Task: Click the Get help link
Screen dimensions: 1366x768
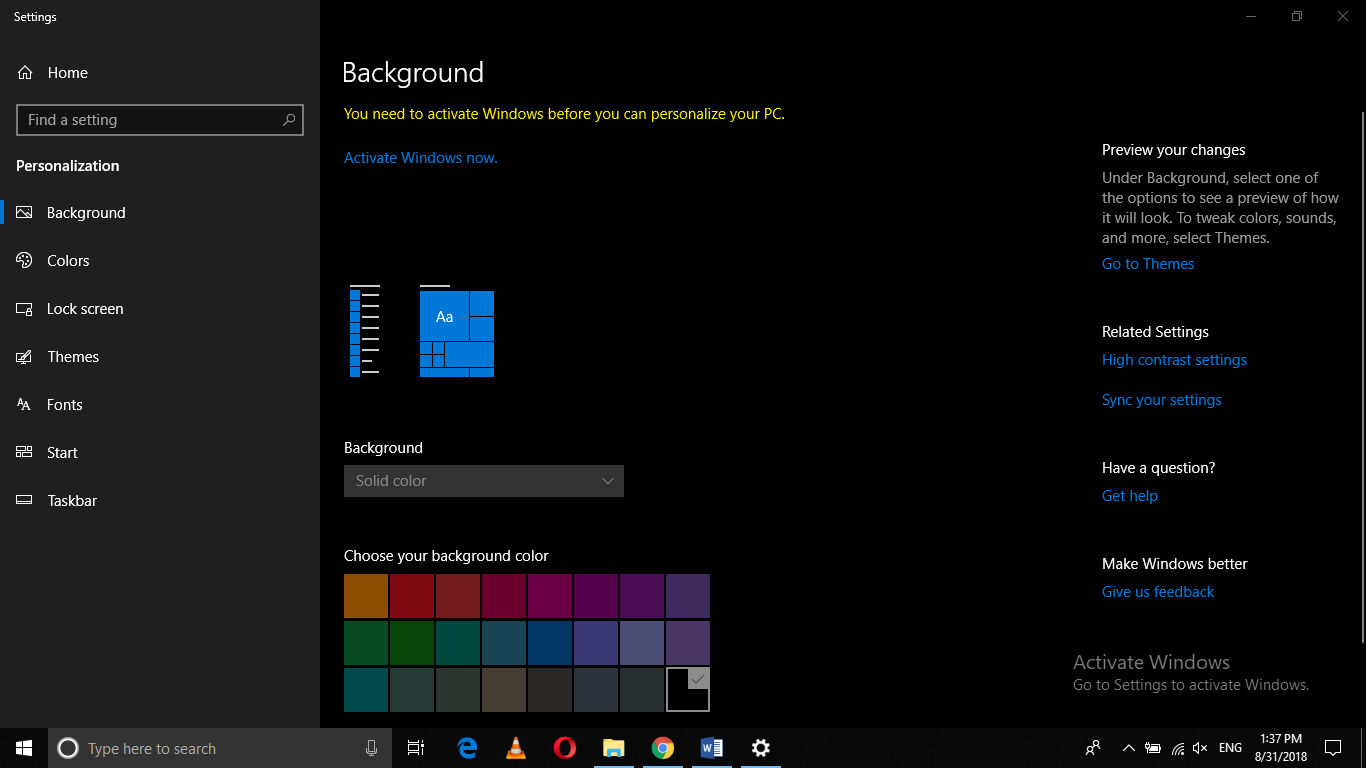Action: pyautogui.click(x=1130, y=496)
